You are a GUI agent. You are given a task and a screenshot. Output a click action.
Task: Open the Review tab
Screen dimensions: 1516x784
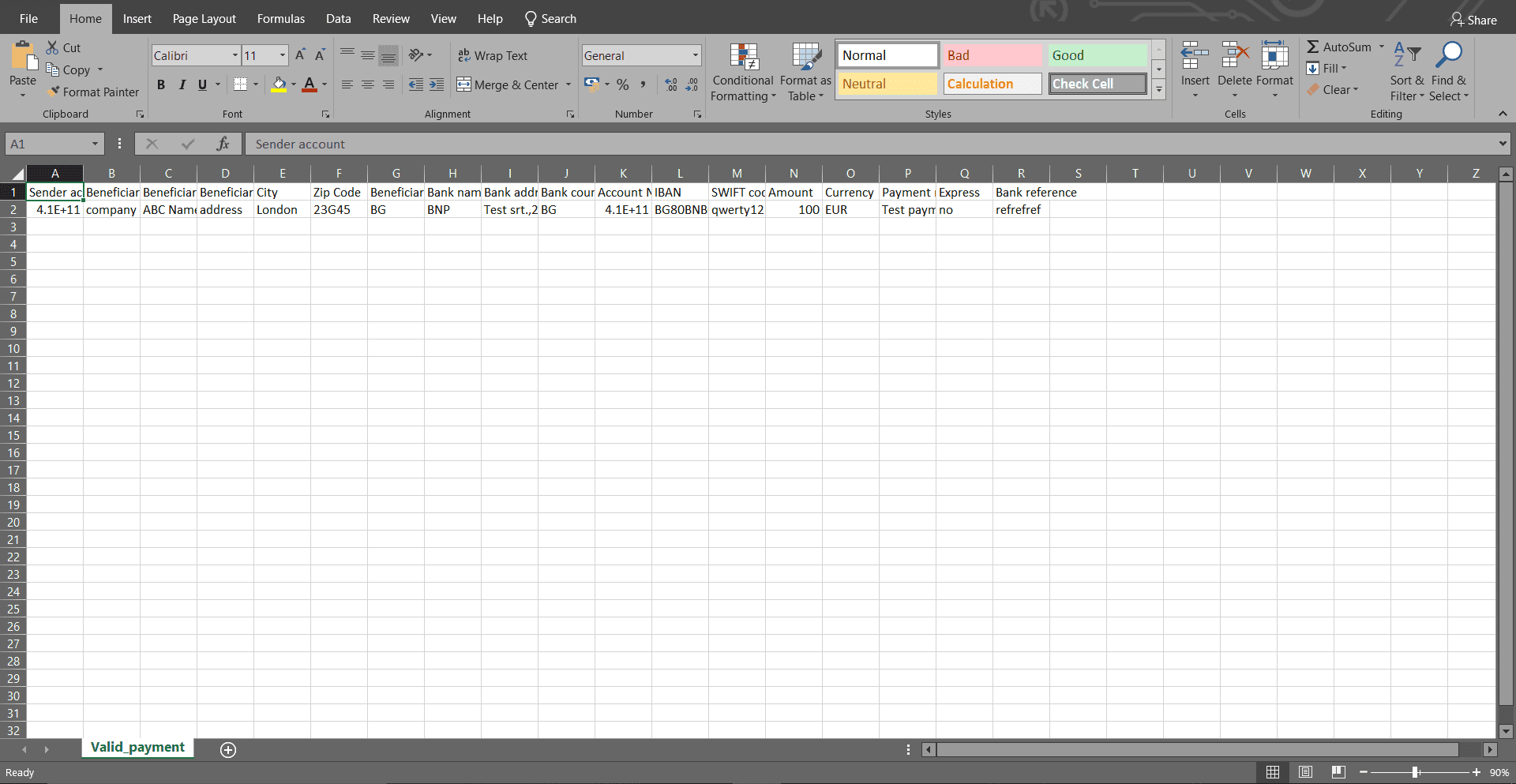pos(391,18)
